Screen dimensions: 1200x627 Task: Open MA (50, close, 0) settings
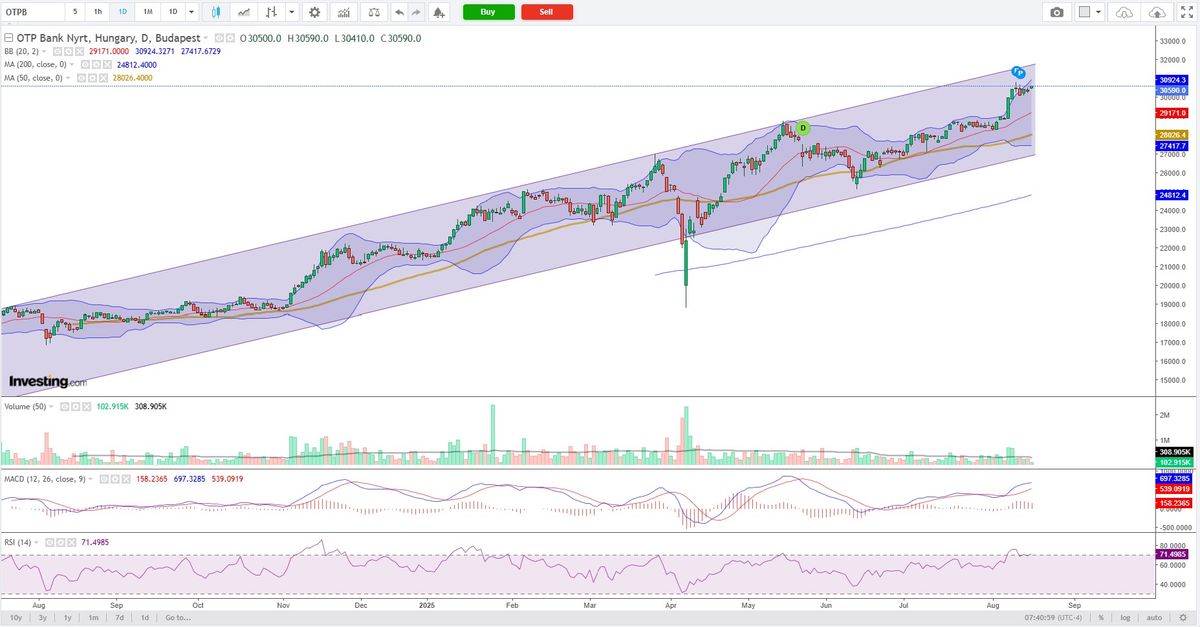click(92, 77)
